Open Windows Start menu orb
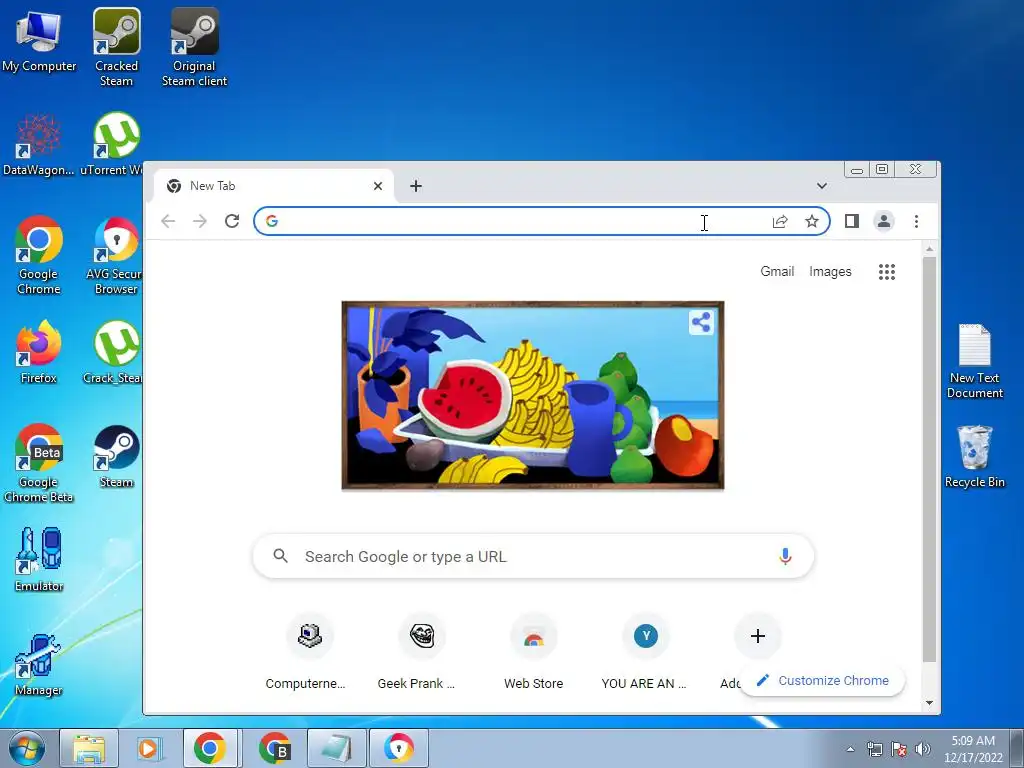 point(26,748)
